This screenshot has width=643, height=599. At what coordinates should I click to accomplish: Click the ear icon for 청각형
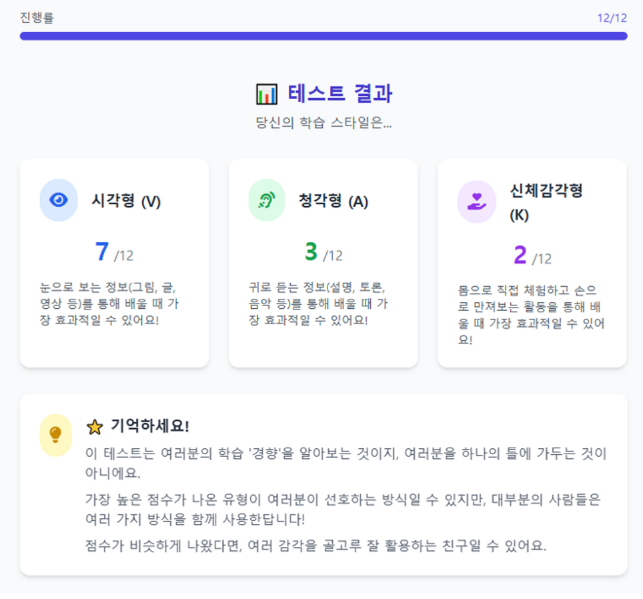pyautogui.click(x=267, y=200)
